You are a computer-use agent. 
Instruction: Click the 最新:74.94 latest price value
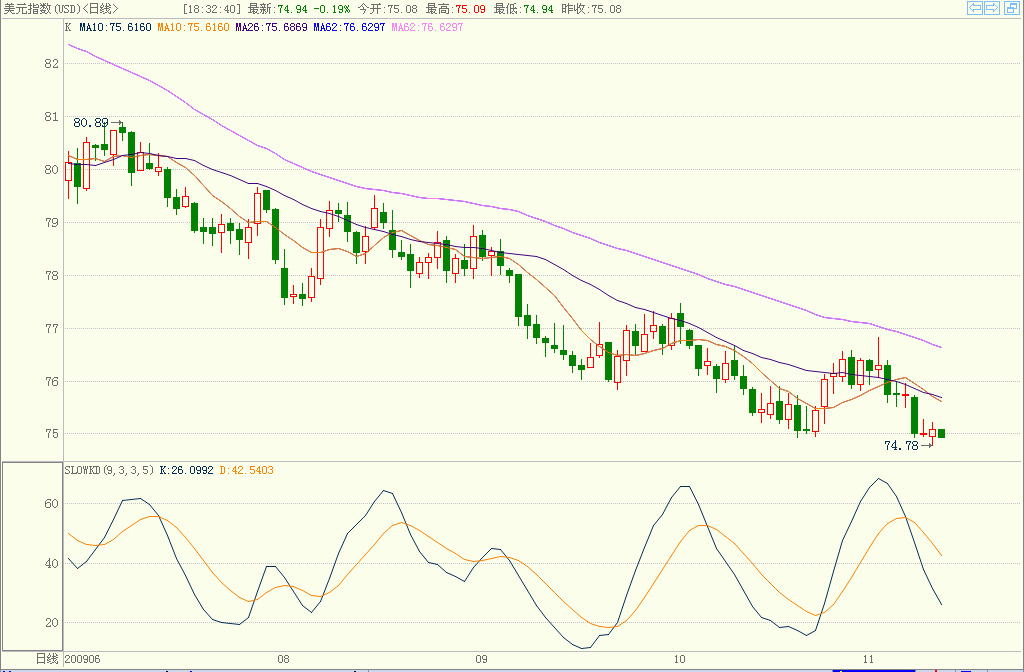[278, 9]
